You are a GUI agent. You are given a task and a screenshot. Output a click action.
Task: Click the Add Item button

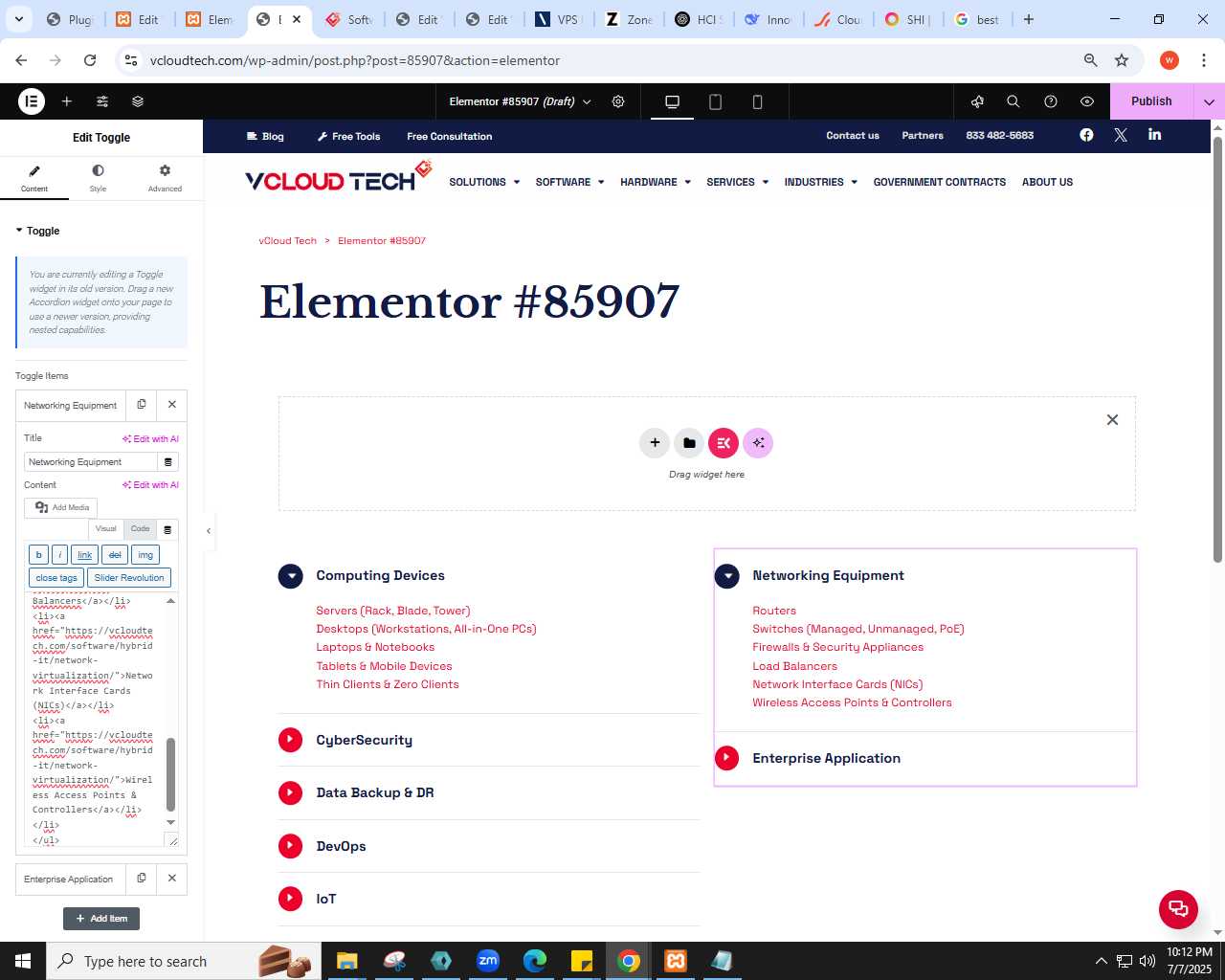[101, 919]
